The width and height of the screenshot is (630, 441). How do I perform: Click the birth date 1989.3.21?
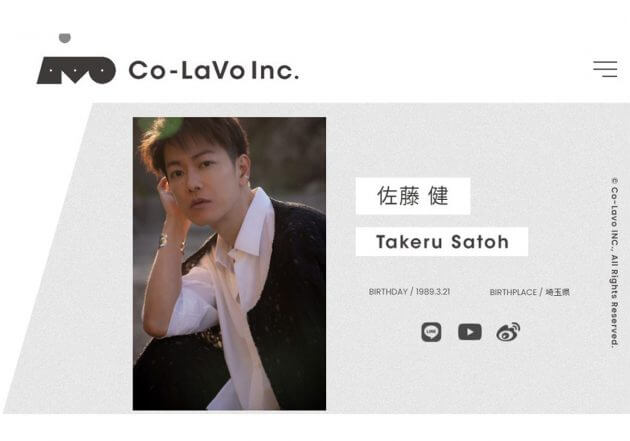(x=433, y=292)
